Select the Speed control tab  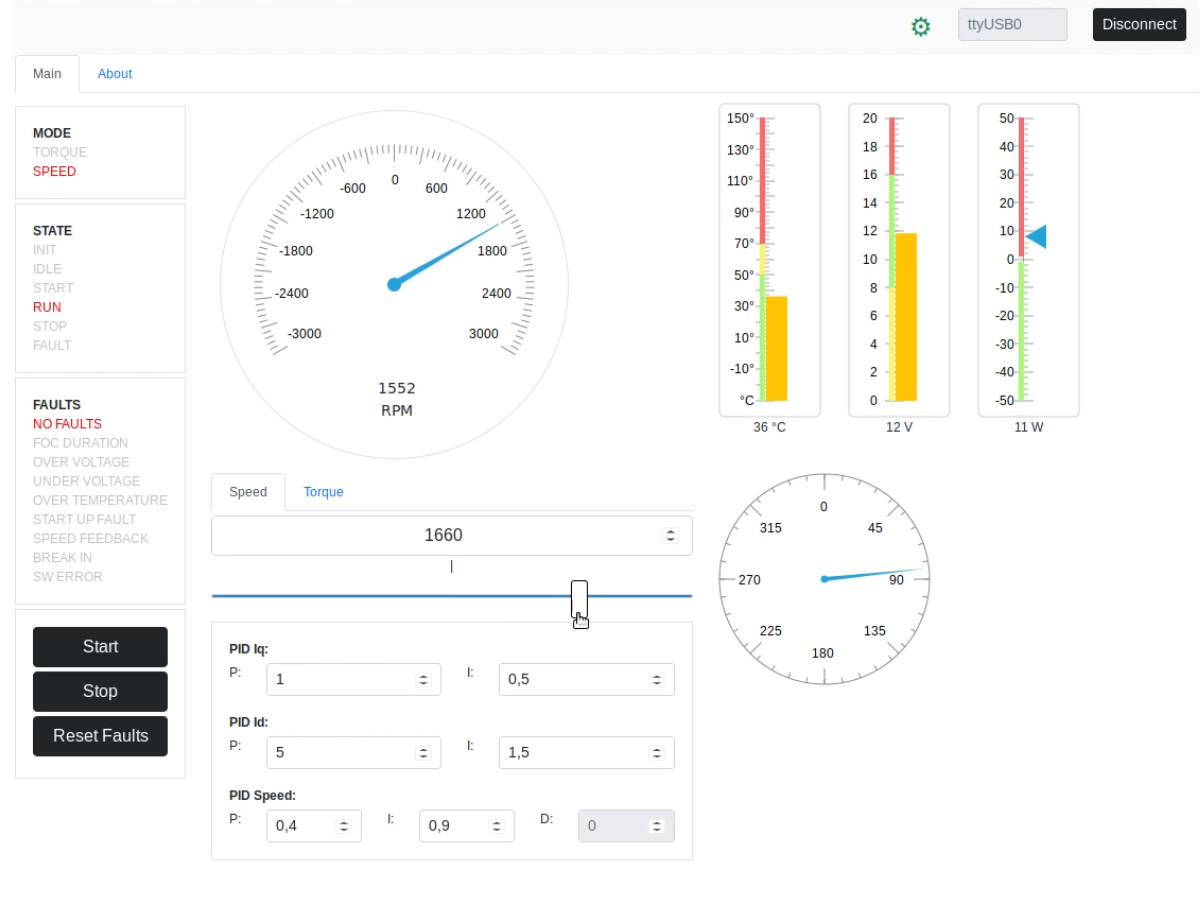pyautogui.click(x=248, y=492)
